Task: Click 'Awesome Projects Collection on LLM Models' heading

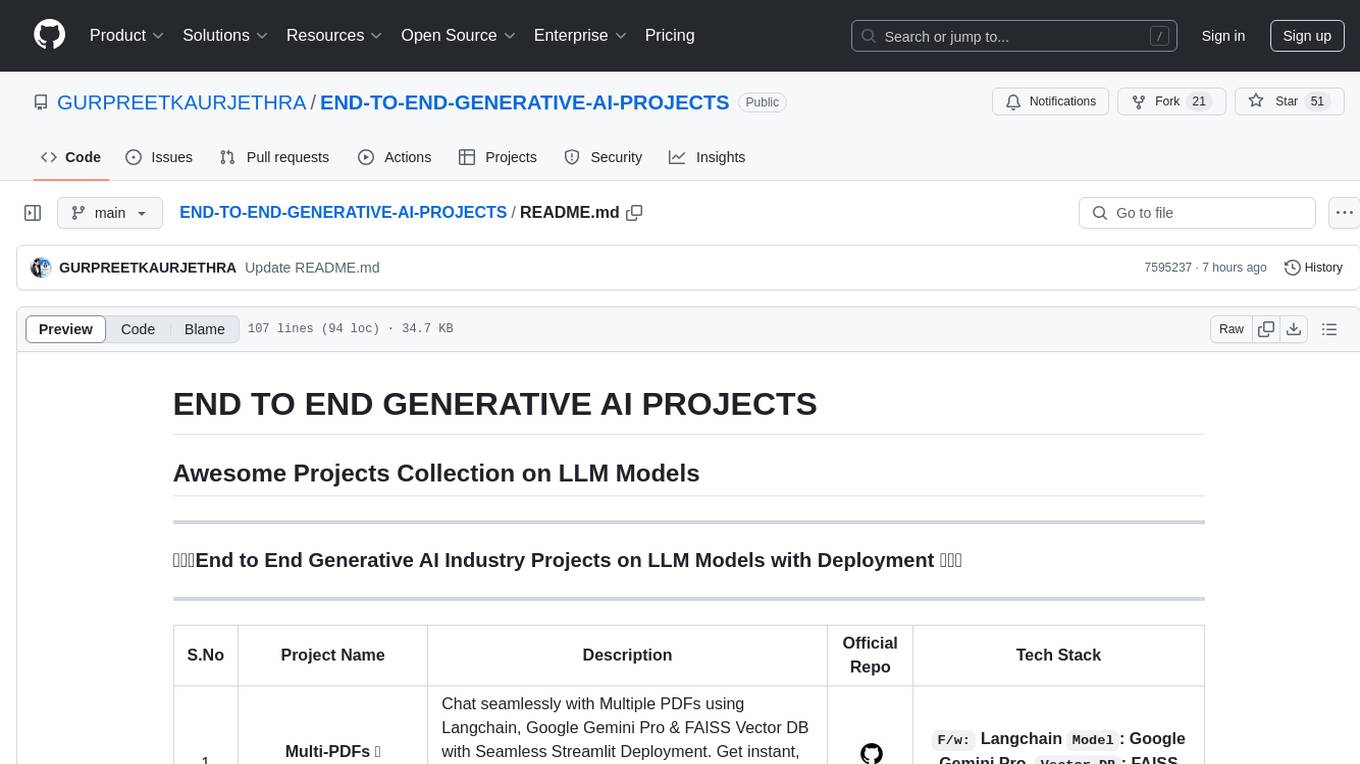Action: pos(436,473)
